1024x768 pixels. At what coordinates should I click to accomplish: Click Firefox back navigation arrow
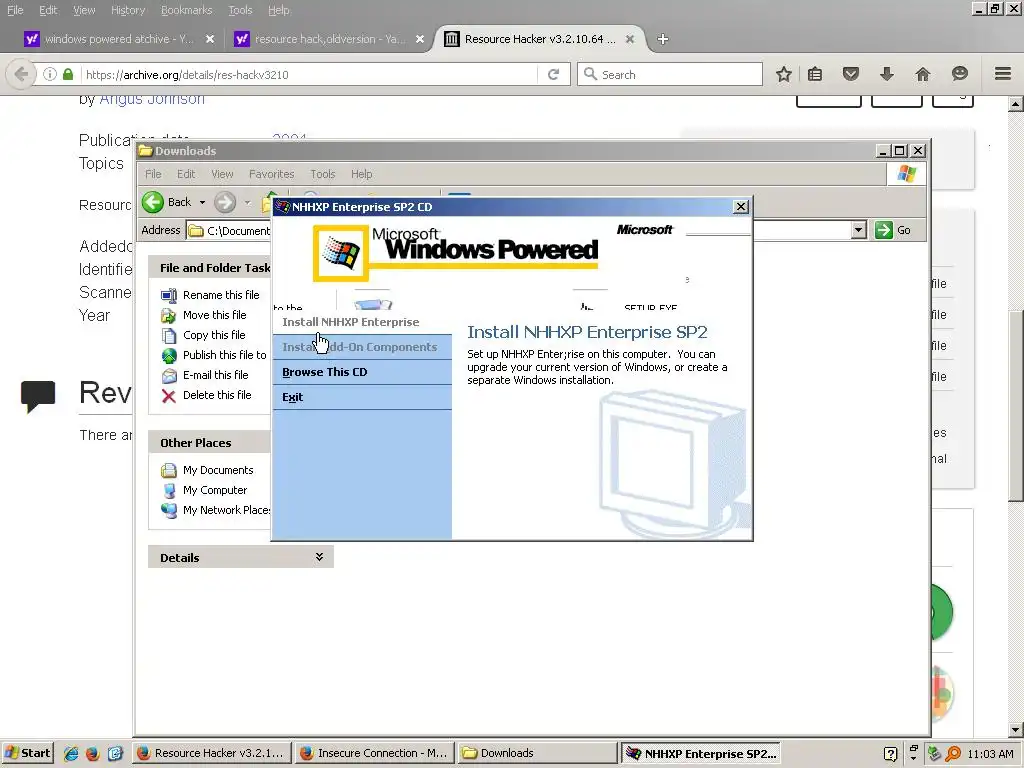tap(21, 74)
